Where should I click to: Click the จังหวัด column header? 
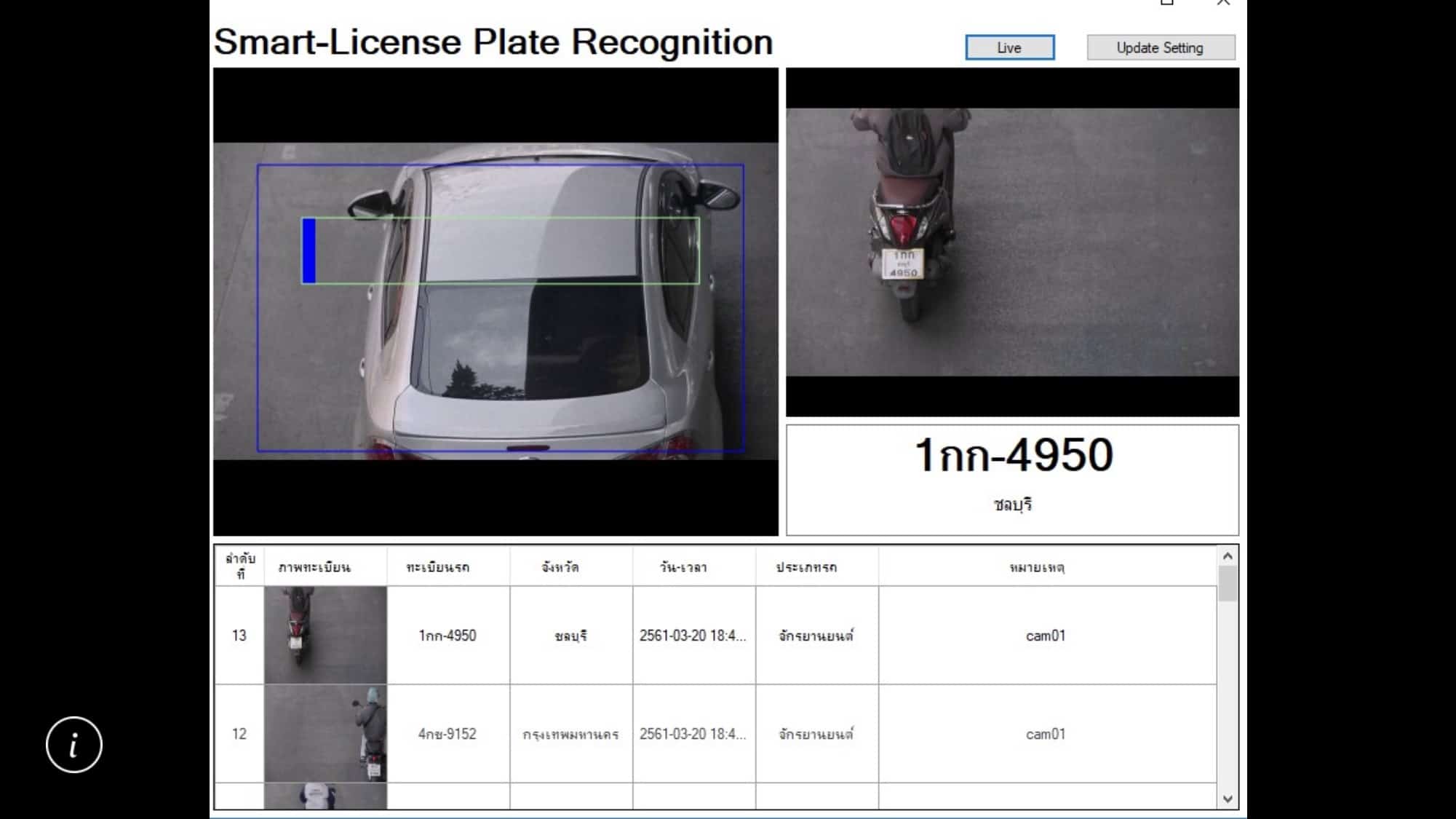[x=560, y=566]
